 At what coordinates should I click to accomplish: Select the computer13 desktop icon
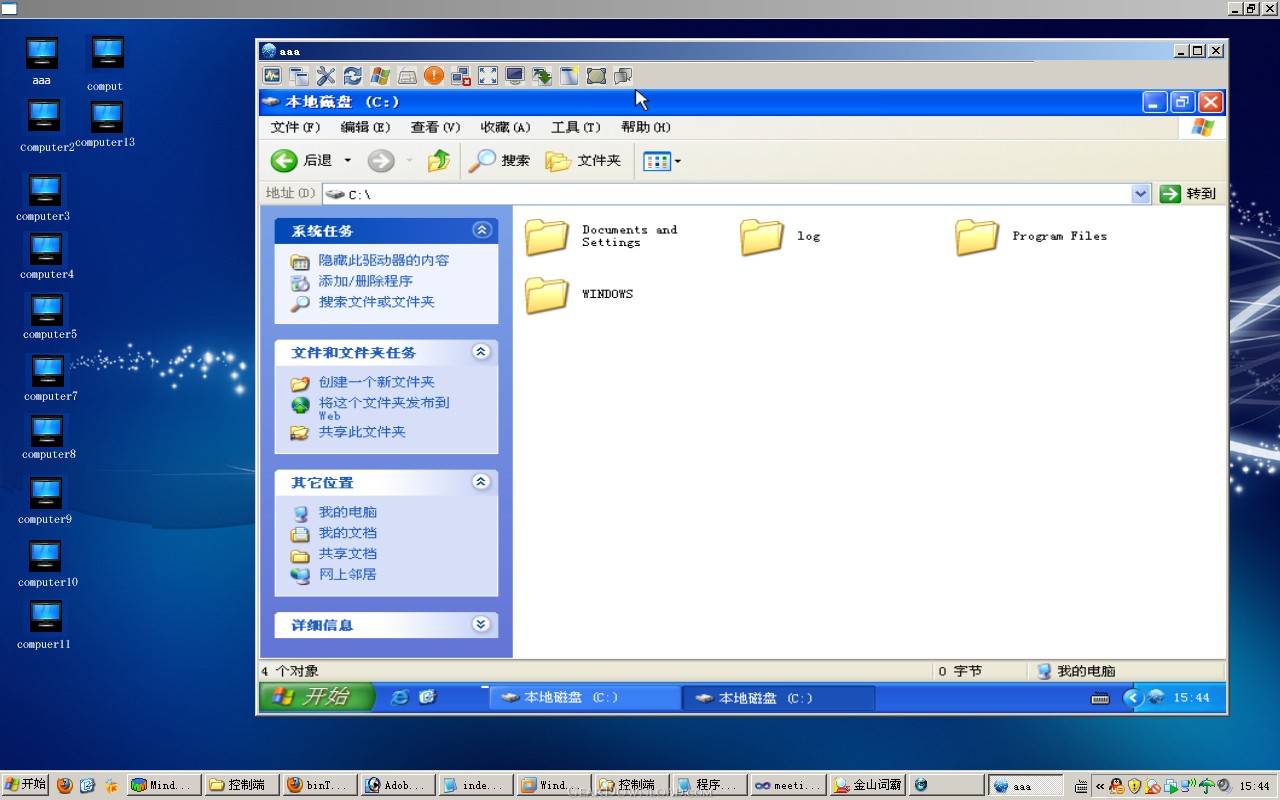tap(105, 124)
